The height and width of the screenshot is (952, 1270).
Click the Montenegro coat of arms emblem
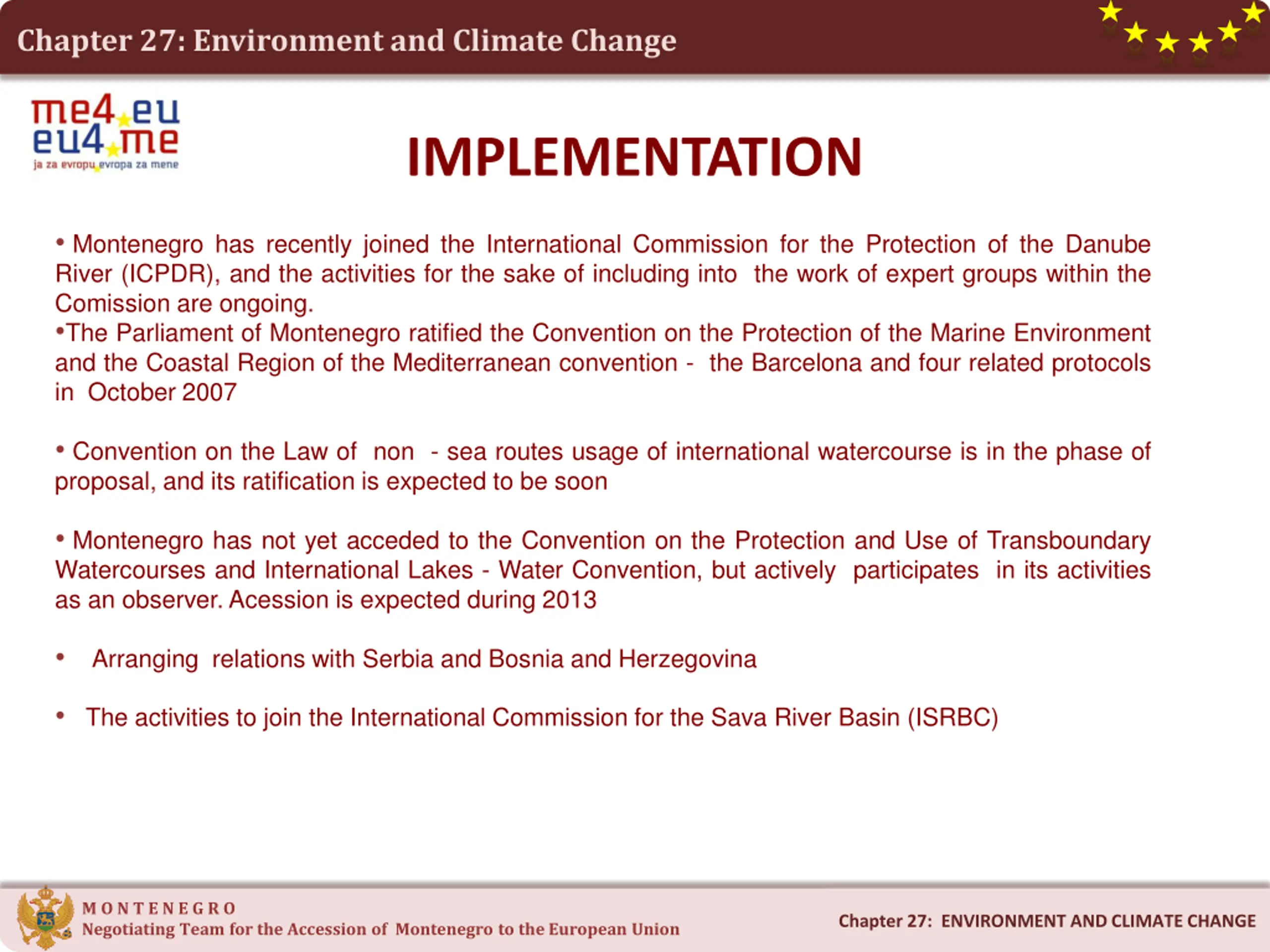[45, 918]
